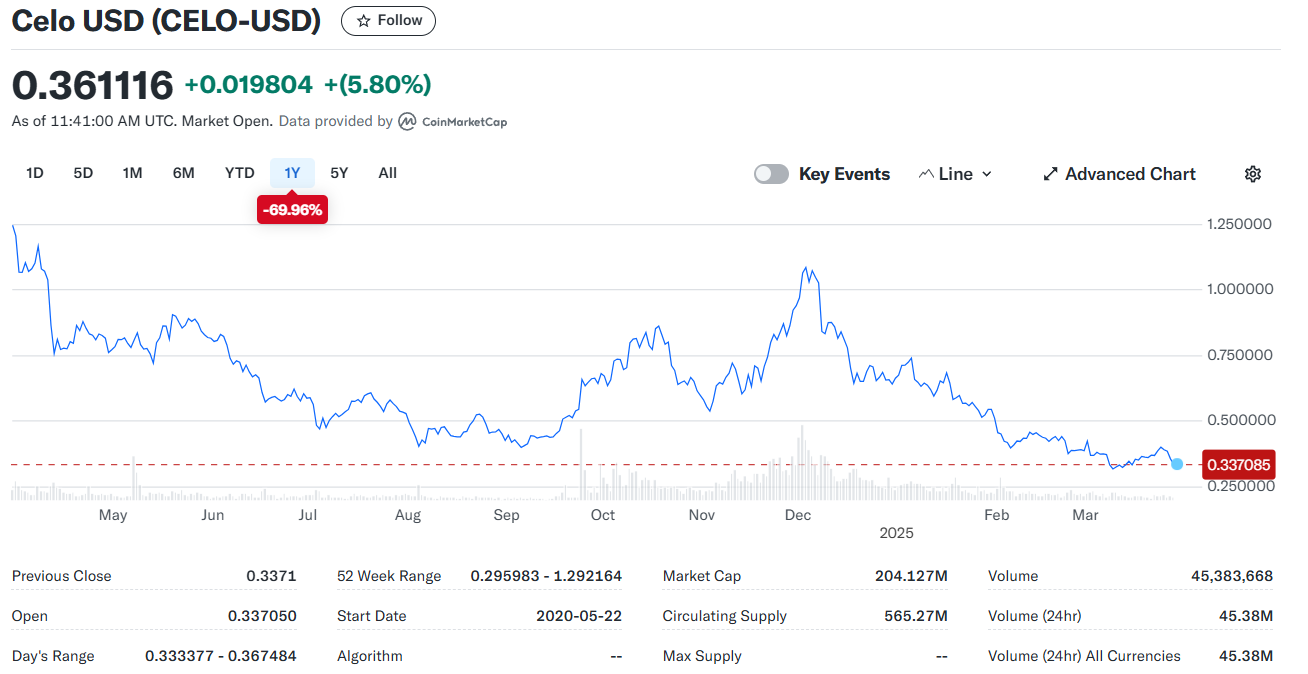Select the YTD time range tab

click(x=239, y=173)
